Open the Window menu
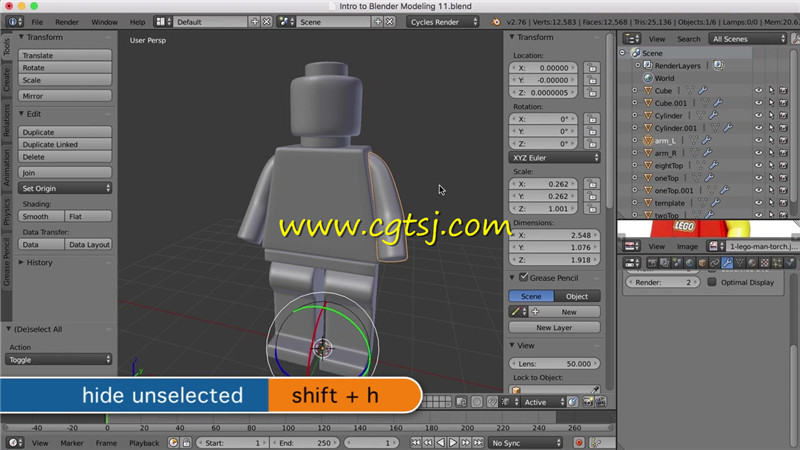Image resolution: width=800 pixels, height=450 pixels. tap(104, 22)
